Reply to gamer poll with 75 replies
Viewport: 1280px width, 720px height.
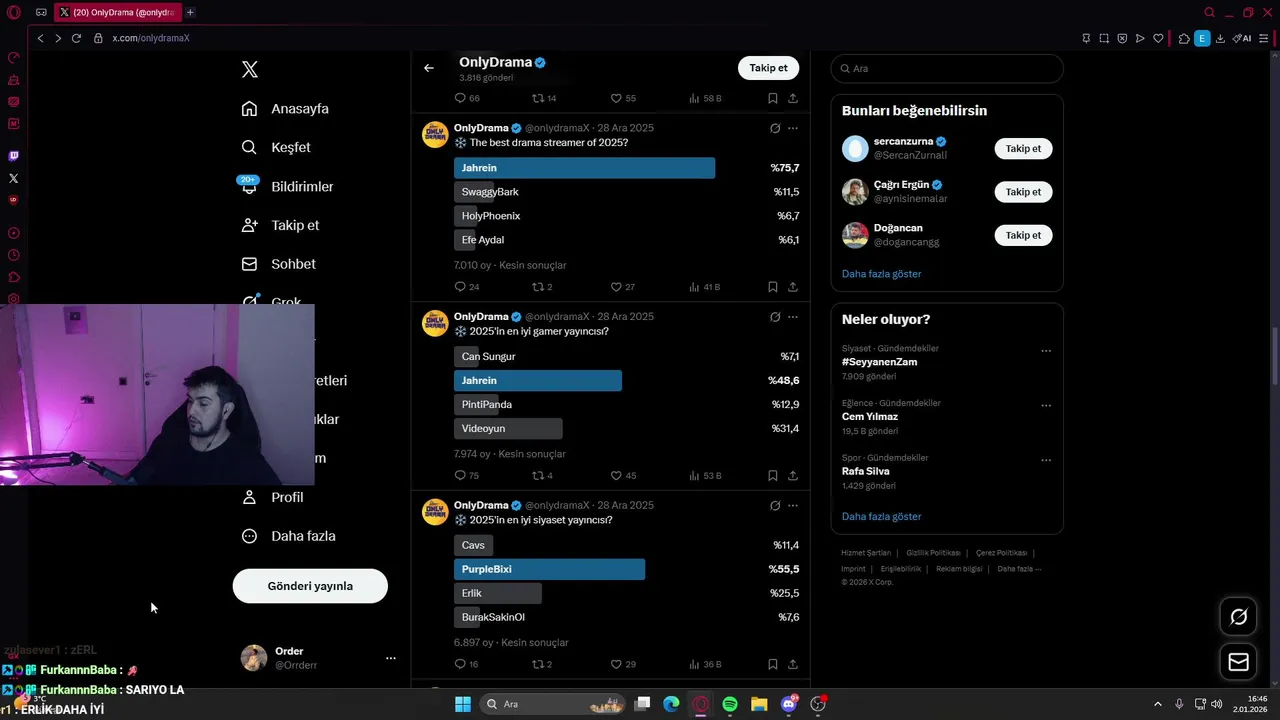[467, 476]
